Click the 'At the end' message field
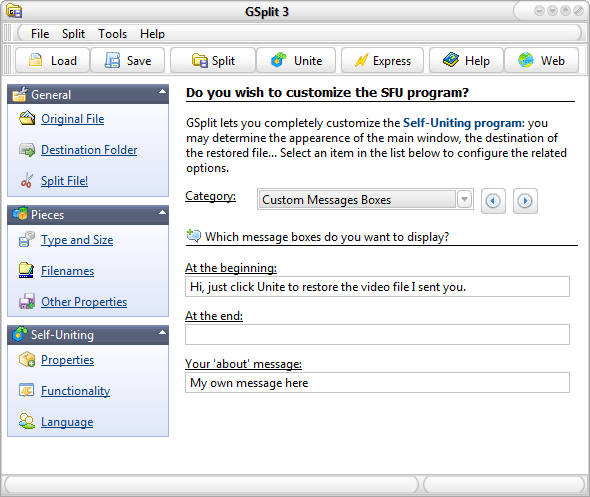 (377, 334)
